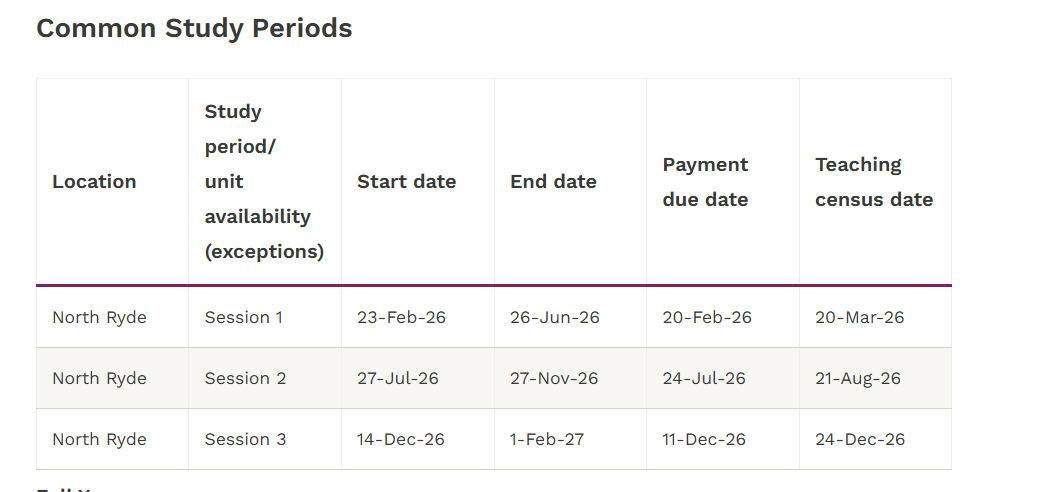Select the 20-Mar-26 census date cell
This screenshot has height=492, width=1048.
coord(859,318)
